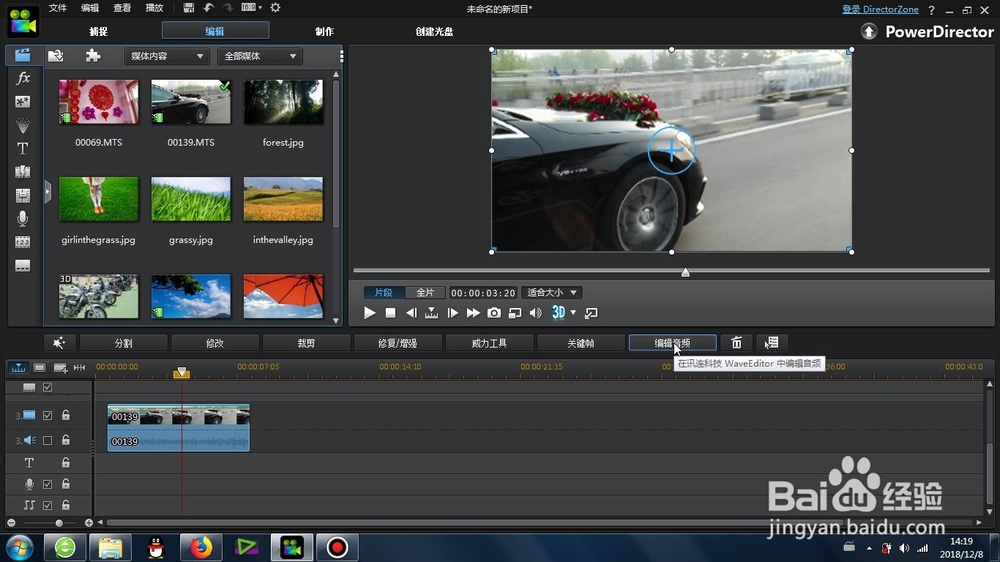Screen dimensions: 1000x562
Task: Click the preview volume speaker icon
Action: (536, 313)
